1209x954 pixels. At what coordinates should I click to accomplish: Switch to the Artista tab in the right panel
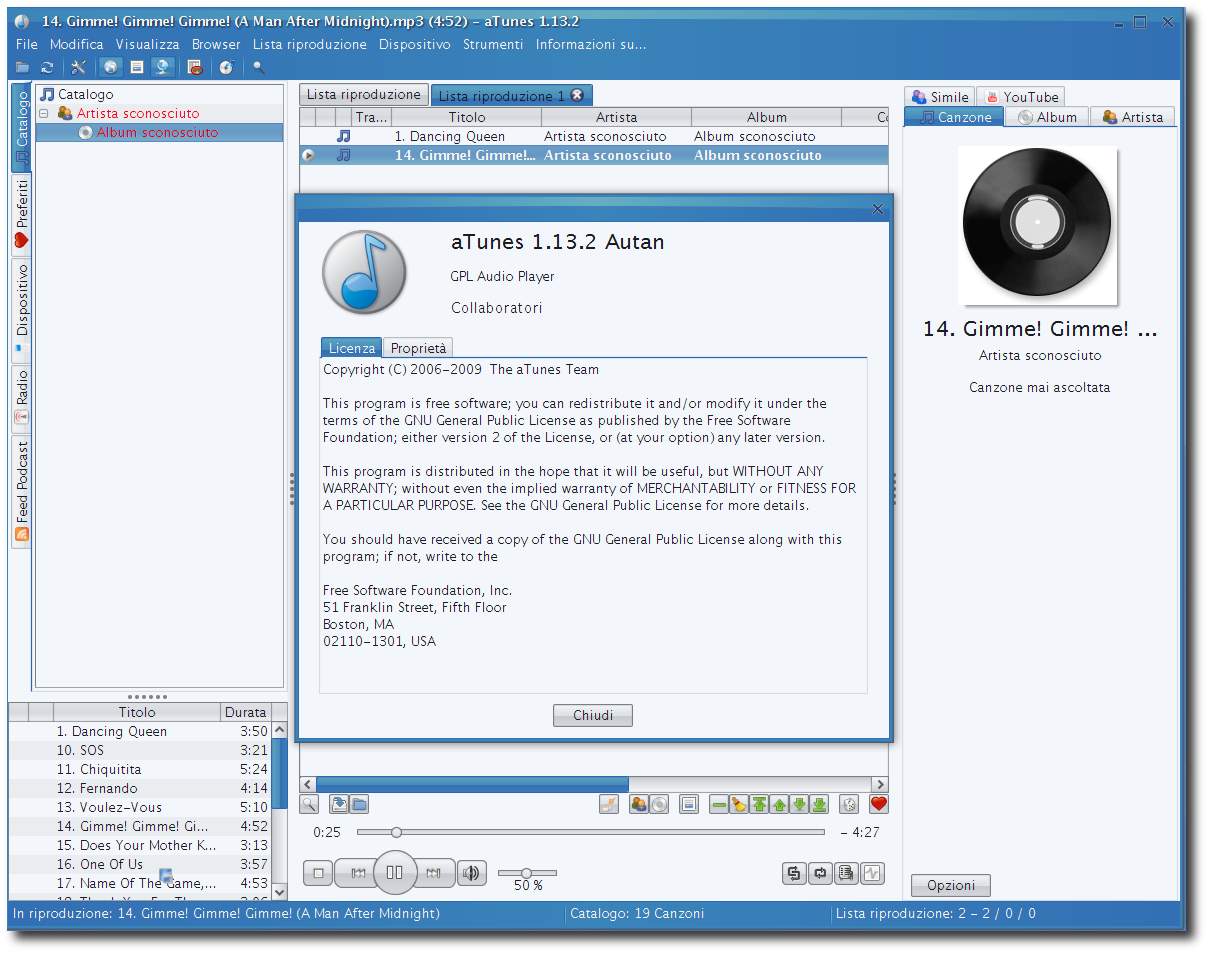click(x=1133, y=117)
